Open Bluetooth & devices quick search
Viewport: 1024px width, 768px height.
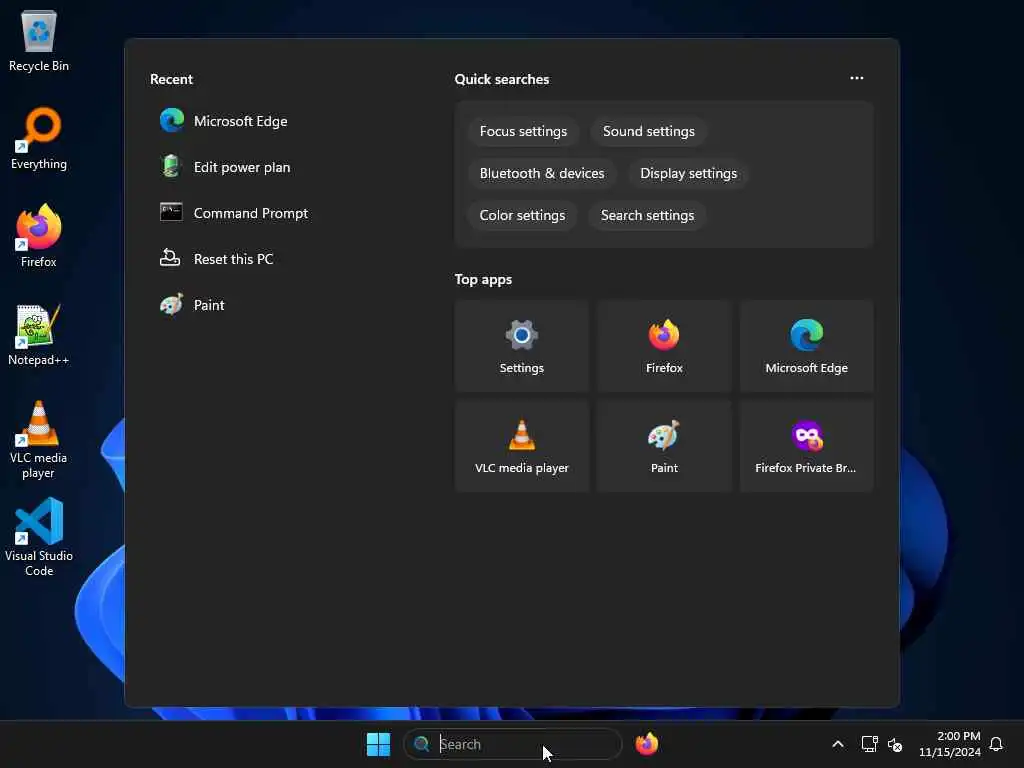click(x=542, y=173)
